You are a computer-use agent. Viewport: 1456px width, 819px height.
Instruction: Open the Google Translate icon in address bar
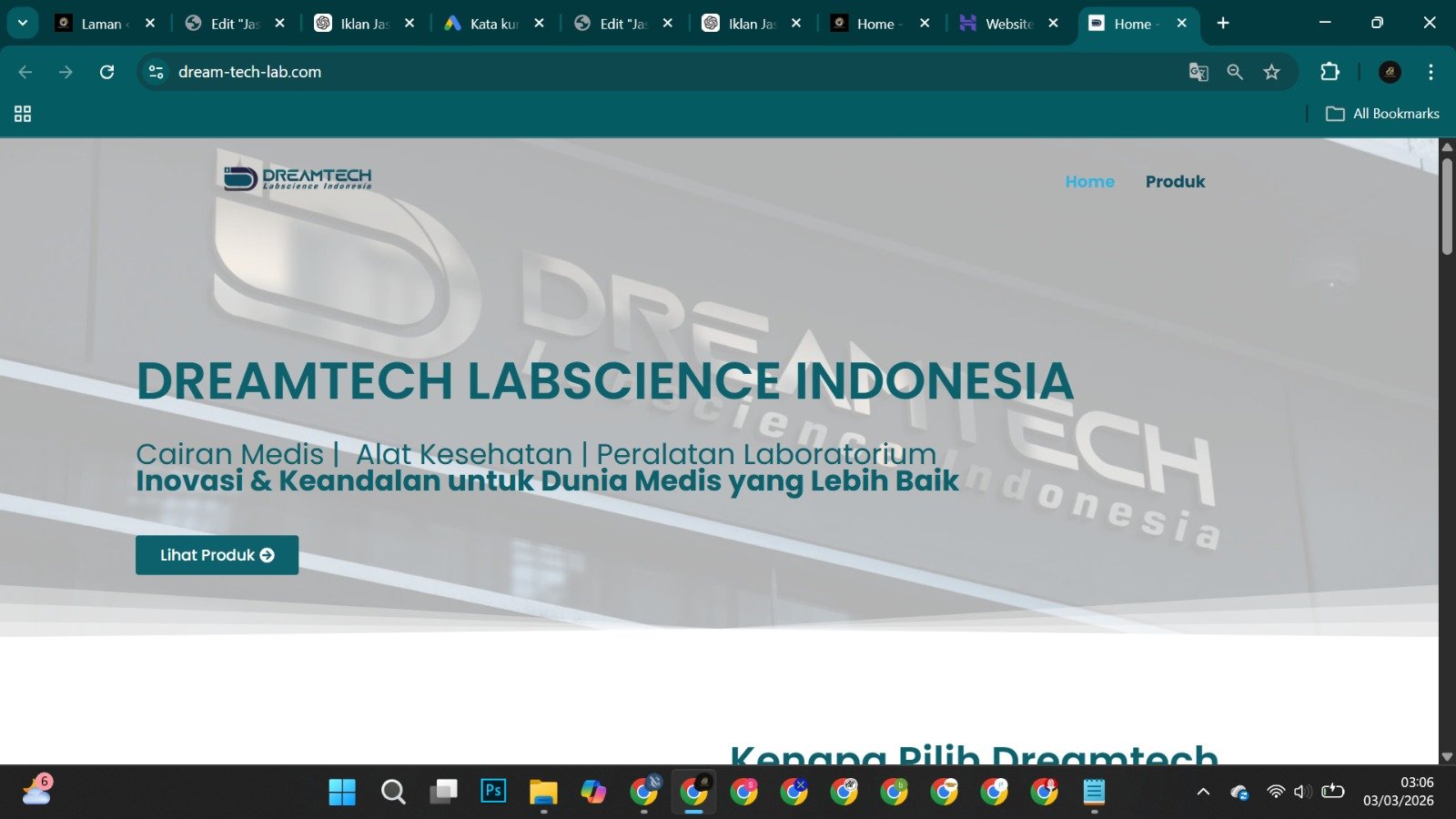coord(1198,72)
